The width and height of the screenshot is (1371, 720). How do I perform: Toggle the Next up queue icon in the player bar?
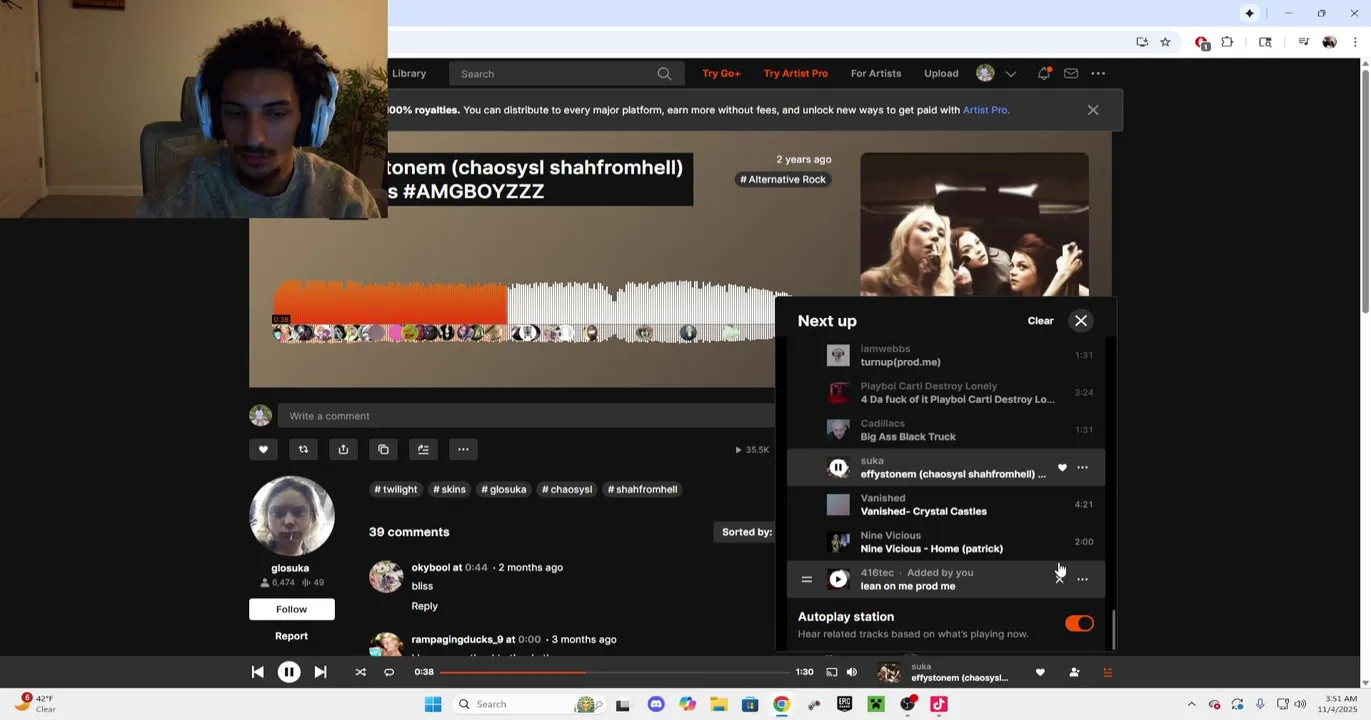[x=1107, y=672]
